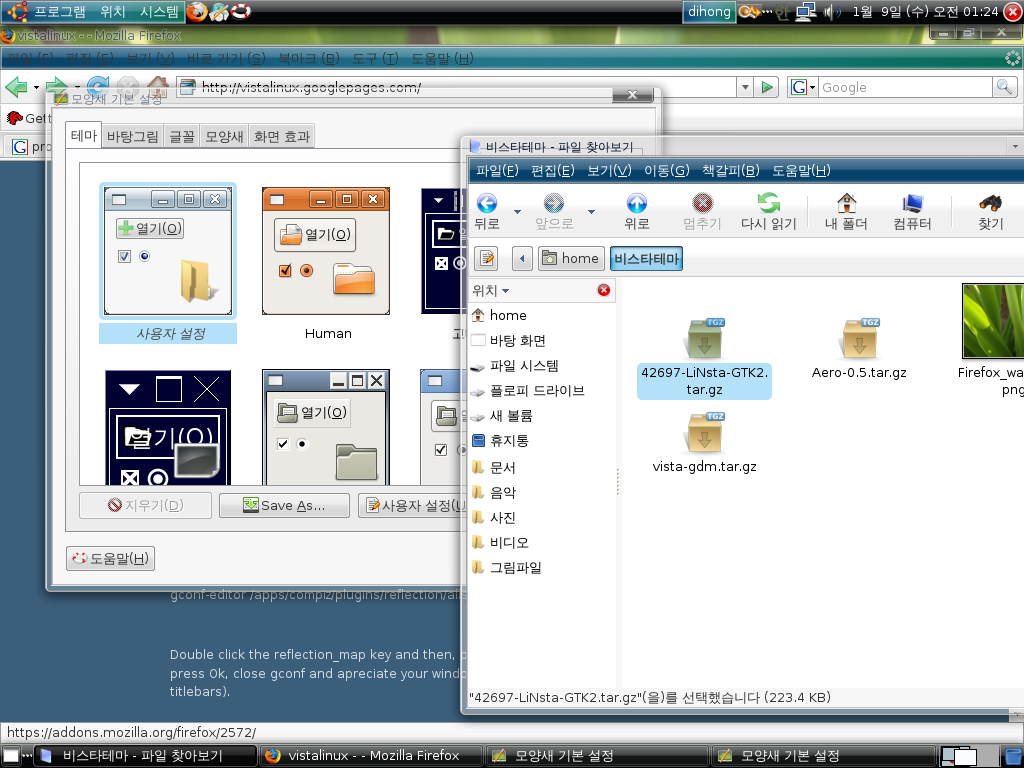Click the 도움말(H) button in appearance dialog
The height and width of the screenshot is (768, 1024).
(110, 558)
